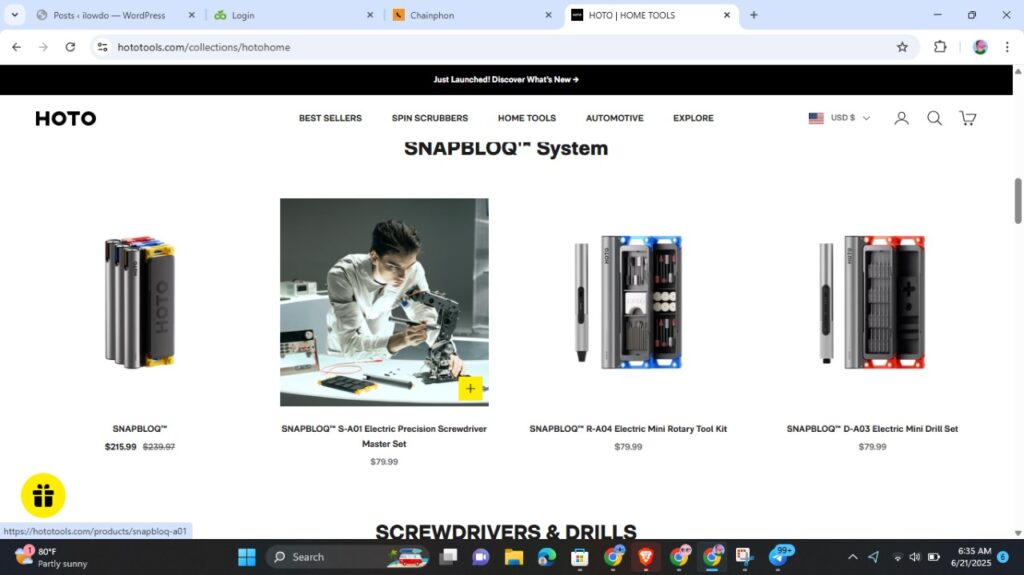Screen dimensions: 1024x575
Task: Click the struck-through $239.97 price
Action: [x=159, y=447]
